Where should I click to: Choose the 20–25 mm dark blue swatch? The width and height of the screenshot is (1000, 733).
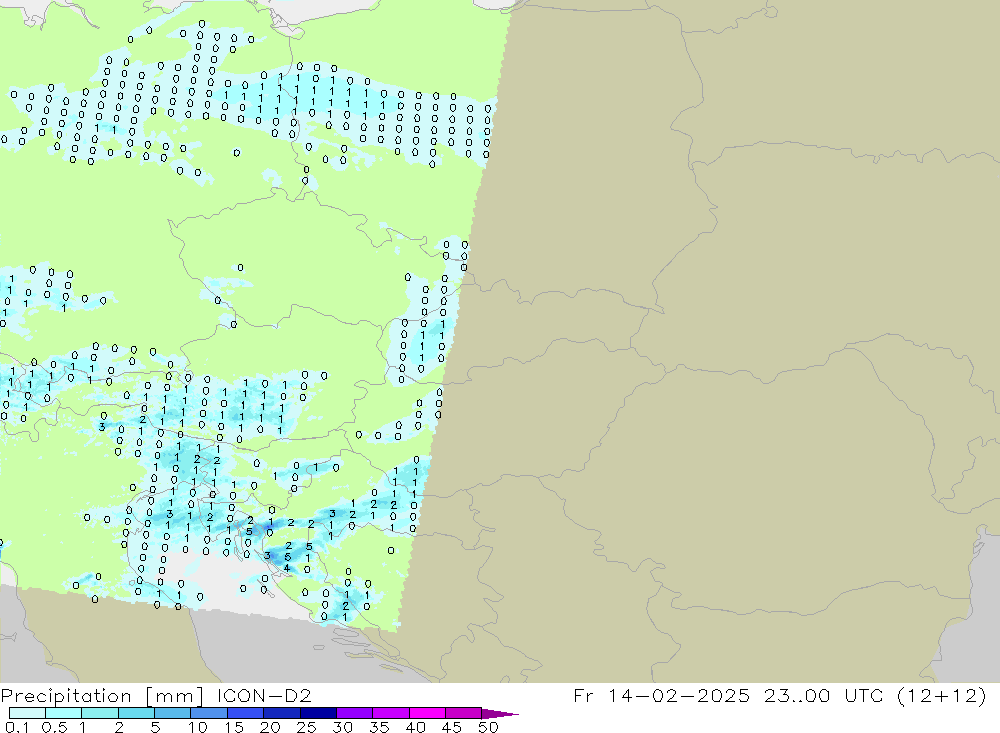281,713
